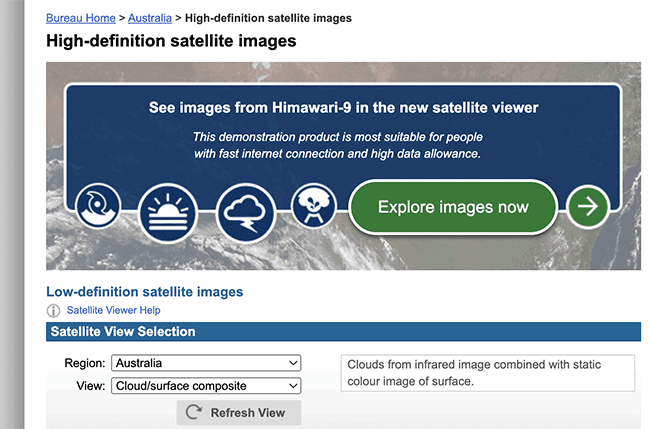Open the View dropdown showing Cloud/surface composite
The height and width of the screenshot is (429, 650).
pos(206,386)
